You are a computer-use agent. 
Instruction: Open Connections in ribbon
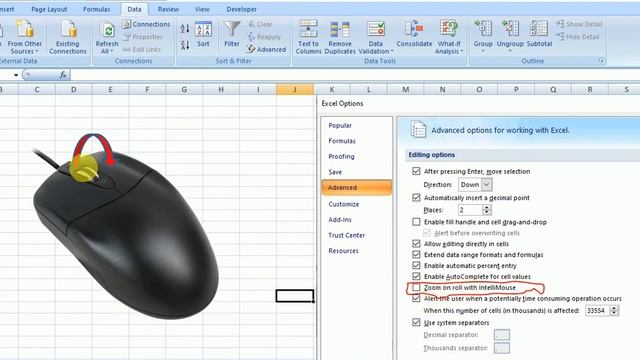coord(146,24)
